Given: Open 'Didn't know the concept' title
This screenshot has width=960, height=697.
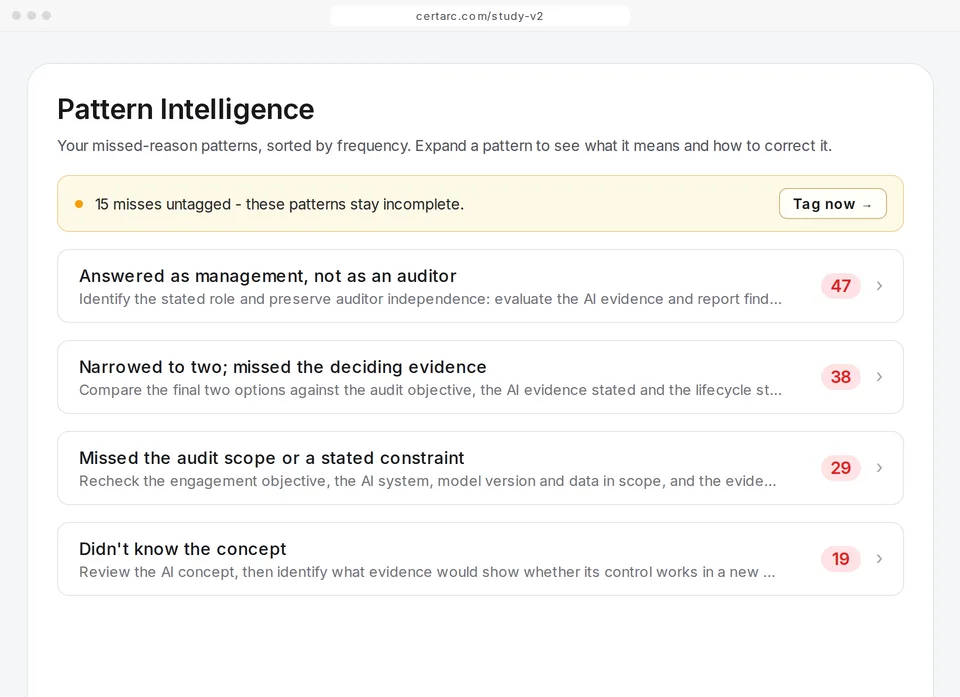Looking at the screenshot, I should point(182,549).
